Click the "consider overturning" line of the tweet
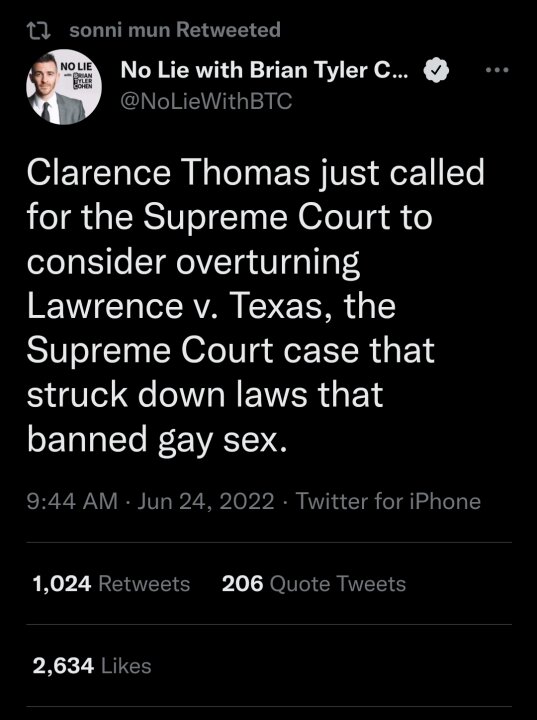The width and height of the screenshot is (537, 720). coord(193,263)
